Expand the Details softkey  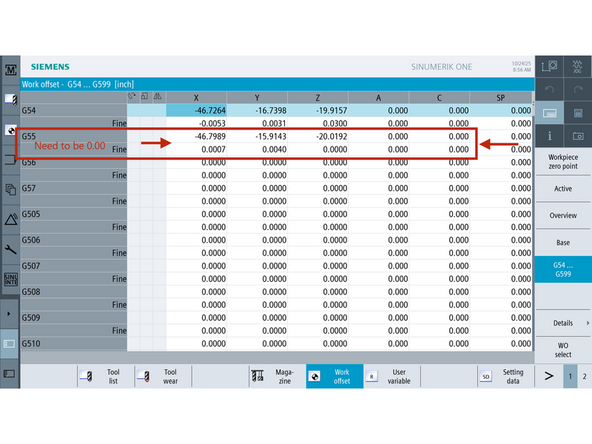563,323
